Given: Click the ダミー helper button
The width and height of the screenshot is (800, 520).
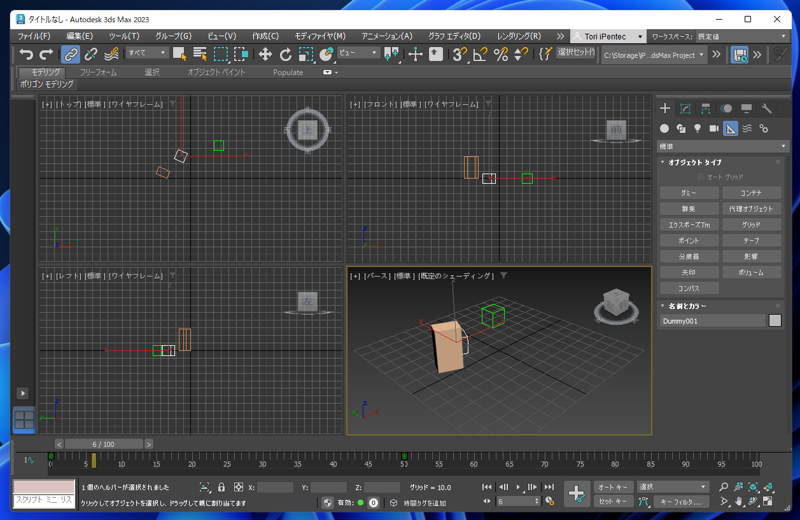Looking at the screenshot, I should (x=688, y=193).
